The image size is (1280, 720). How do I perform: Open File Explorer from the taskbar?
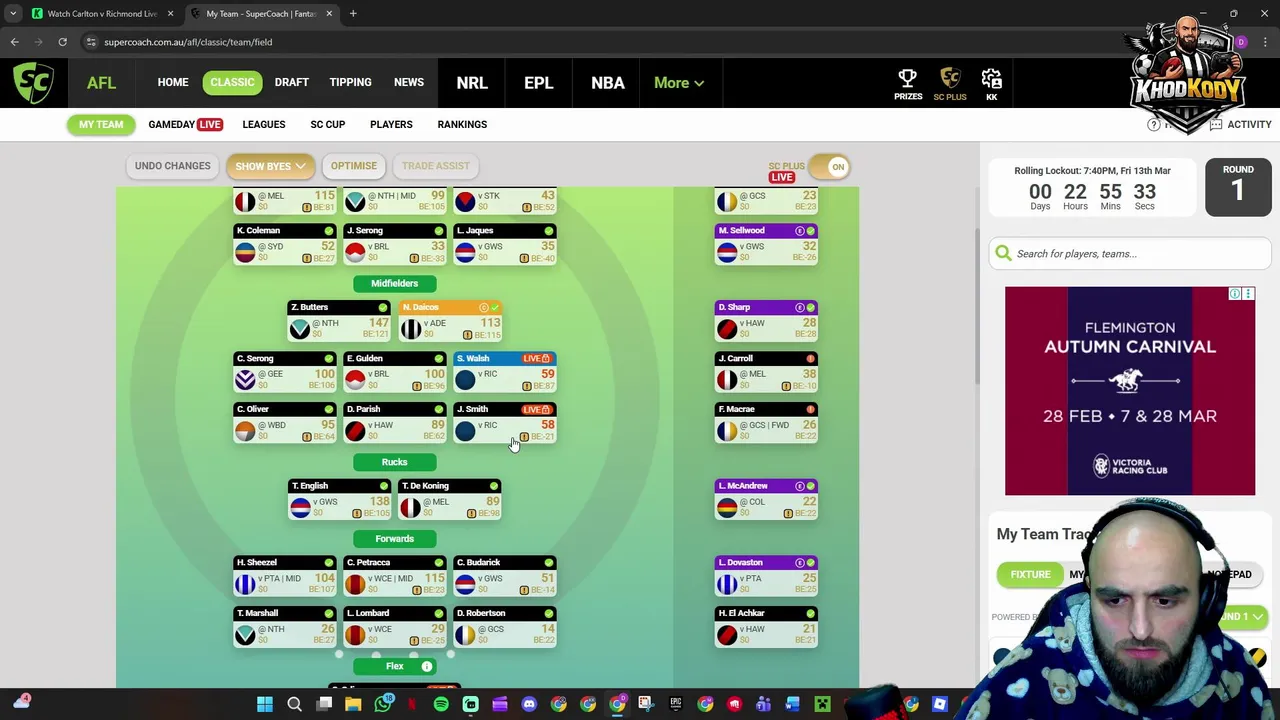coord(353,704)
